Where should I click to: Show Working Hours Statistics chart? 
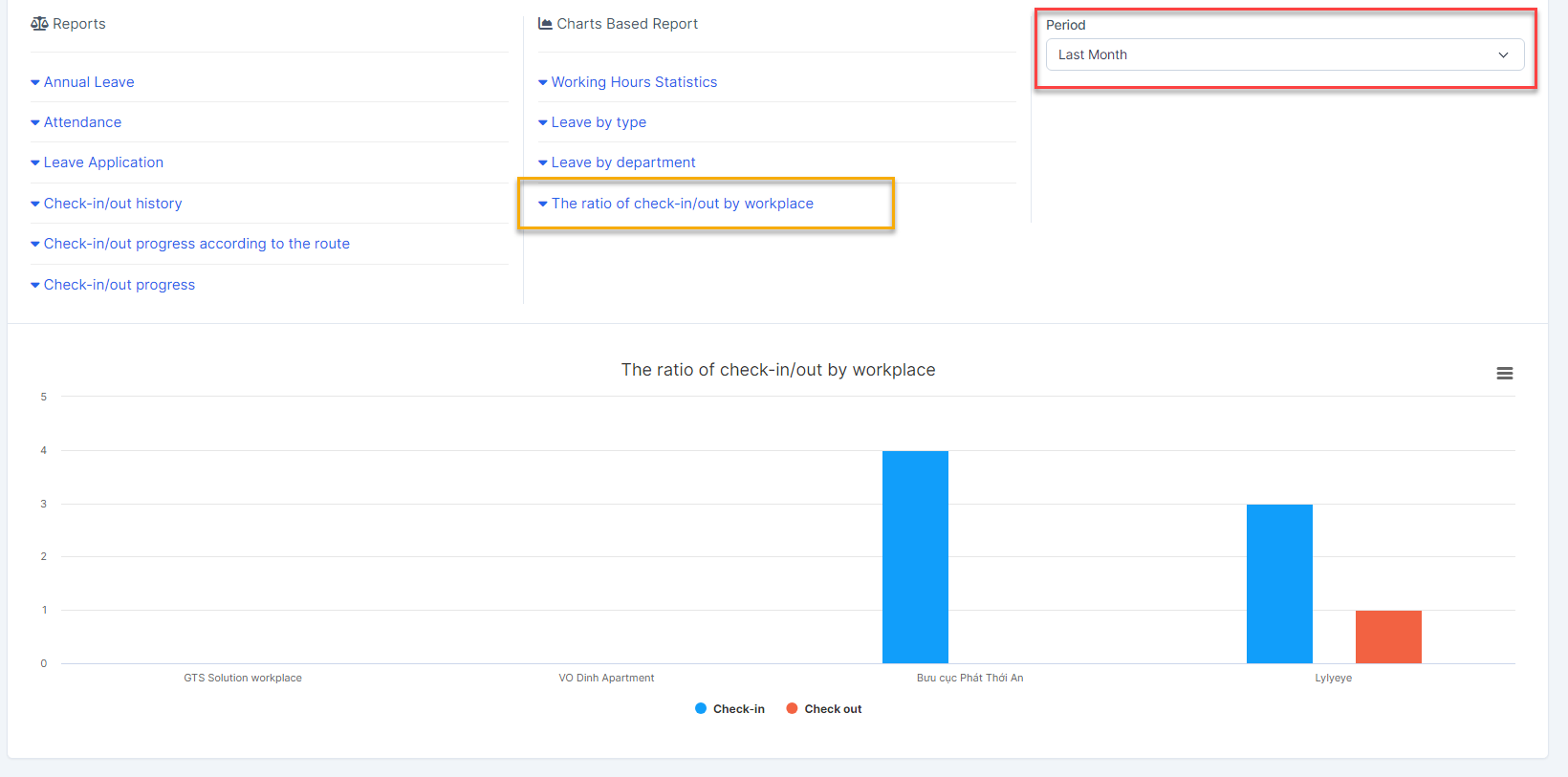(x=634, y=82)
